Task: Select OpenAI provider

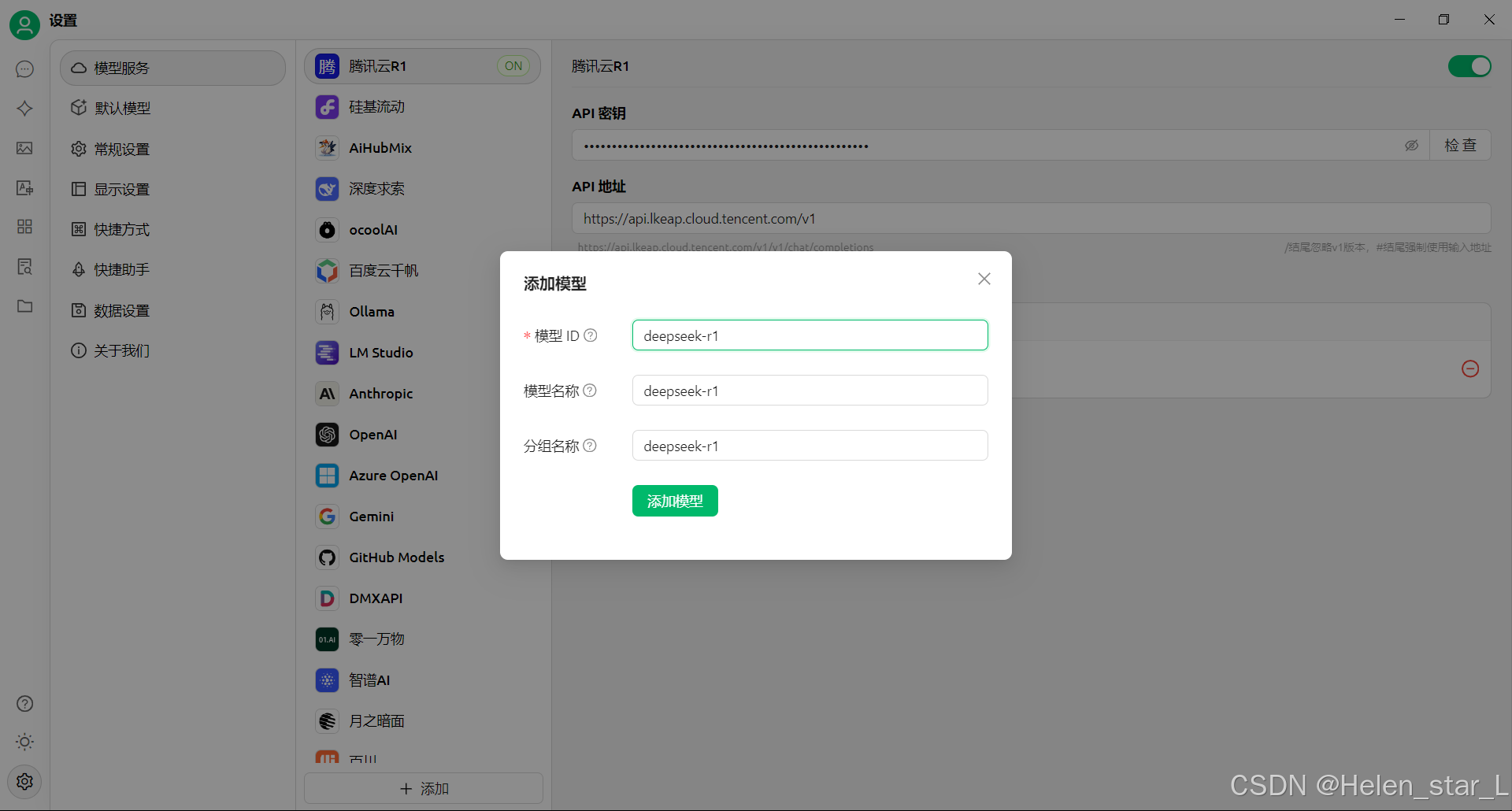Action: [x=402, y=435]
